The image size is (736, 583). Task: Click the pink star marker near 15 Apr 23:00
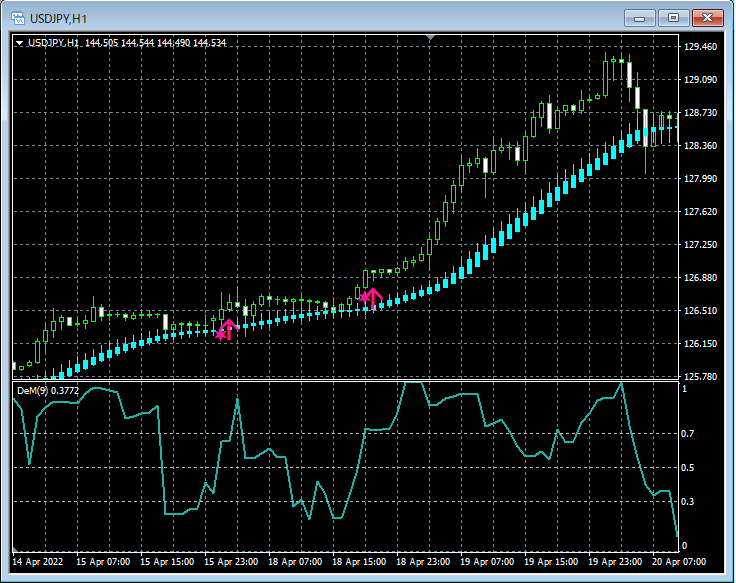click(221, 335)
